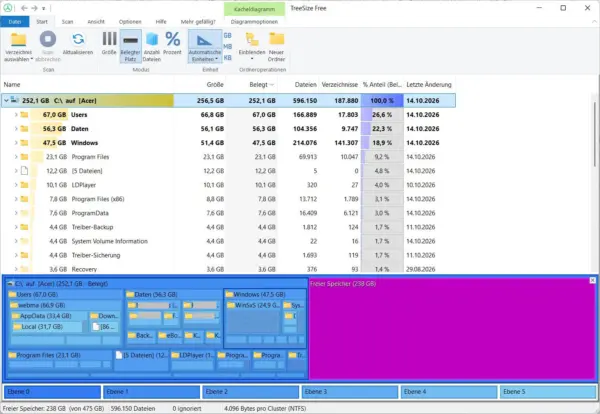The height and width of the screenshot is (414, 600).
Task: Click the TreeSize app logo icon
Action: tap(7, 8)
